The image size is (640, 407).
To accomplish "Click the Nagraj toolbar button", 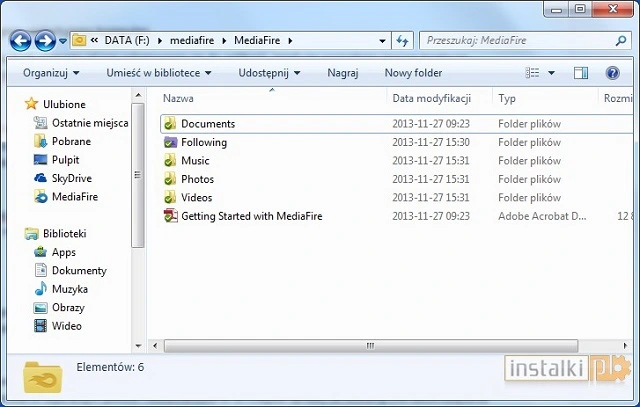I will (x=343, y=73).
